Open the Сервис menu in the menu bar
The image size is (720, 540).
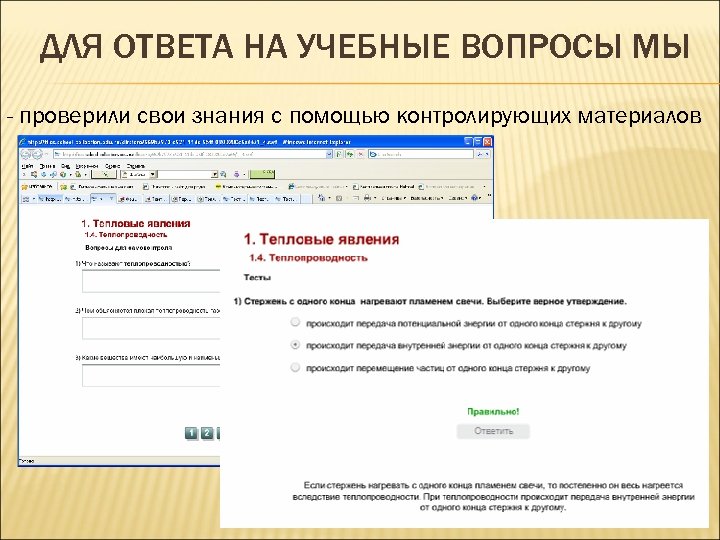pyautogui.click(x=112, y=166)
